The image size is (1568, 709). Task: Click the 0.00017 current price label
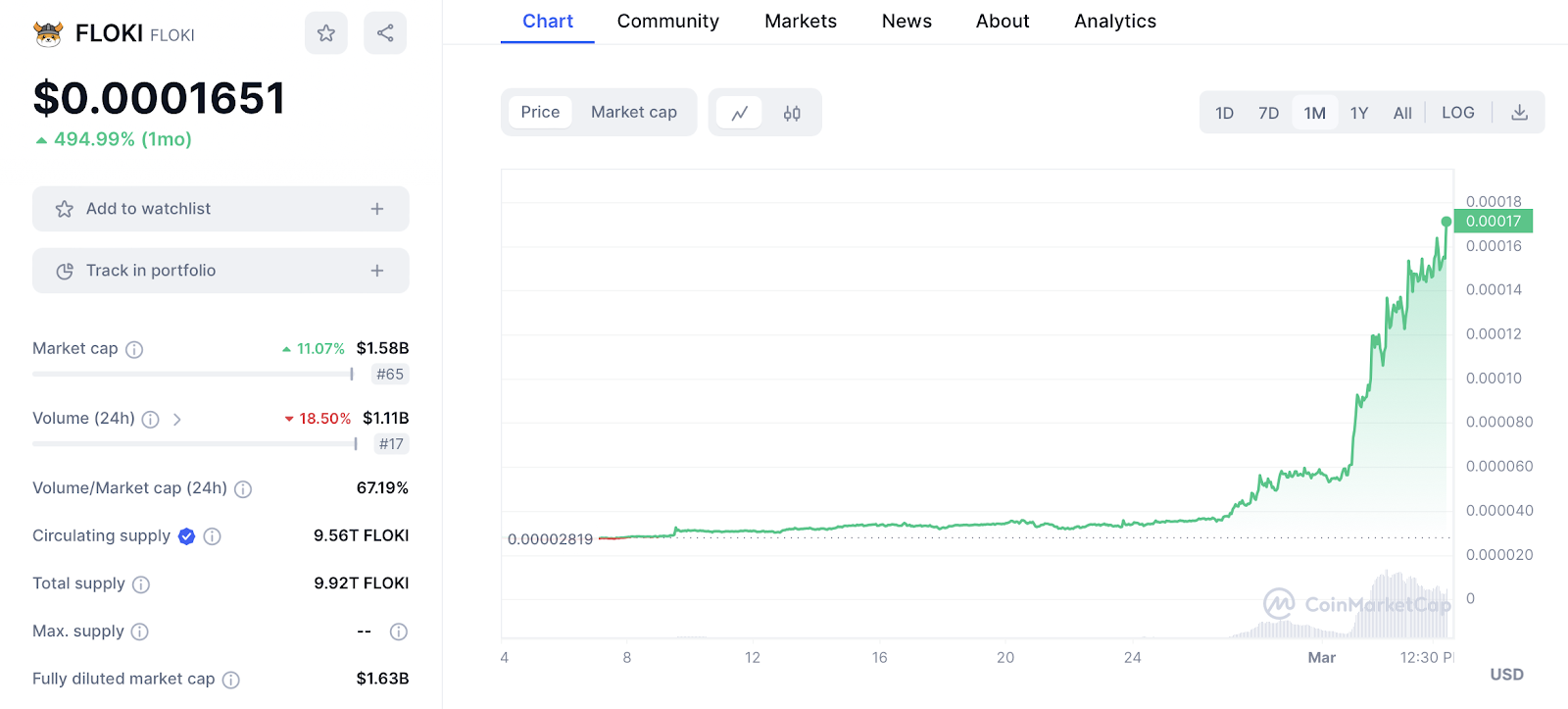[x=1494, y=222]
